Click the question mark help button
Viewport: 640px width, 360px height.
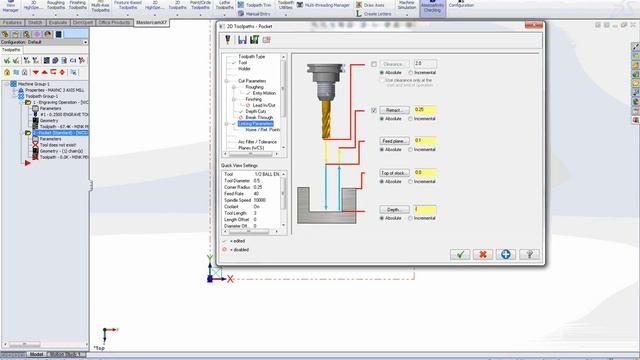click(529, 254)
